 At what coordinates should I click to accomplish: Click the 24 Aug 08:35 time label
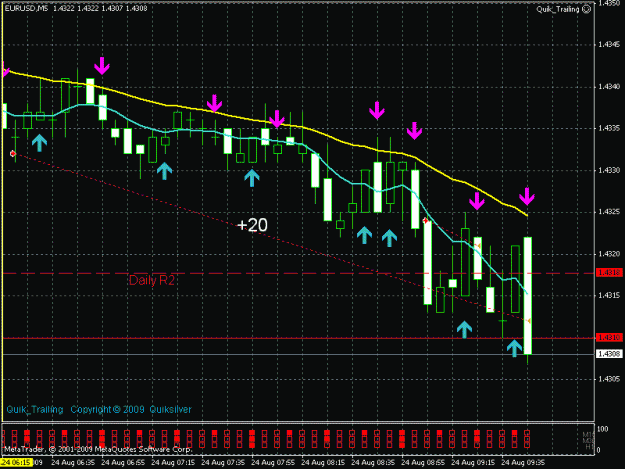(373, 463)
